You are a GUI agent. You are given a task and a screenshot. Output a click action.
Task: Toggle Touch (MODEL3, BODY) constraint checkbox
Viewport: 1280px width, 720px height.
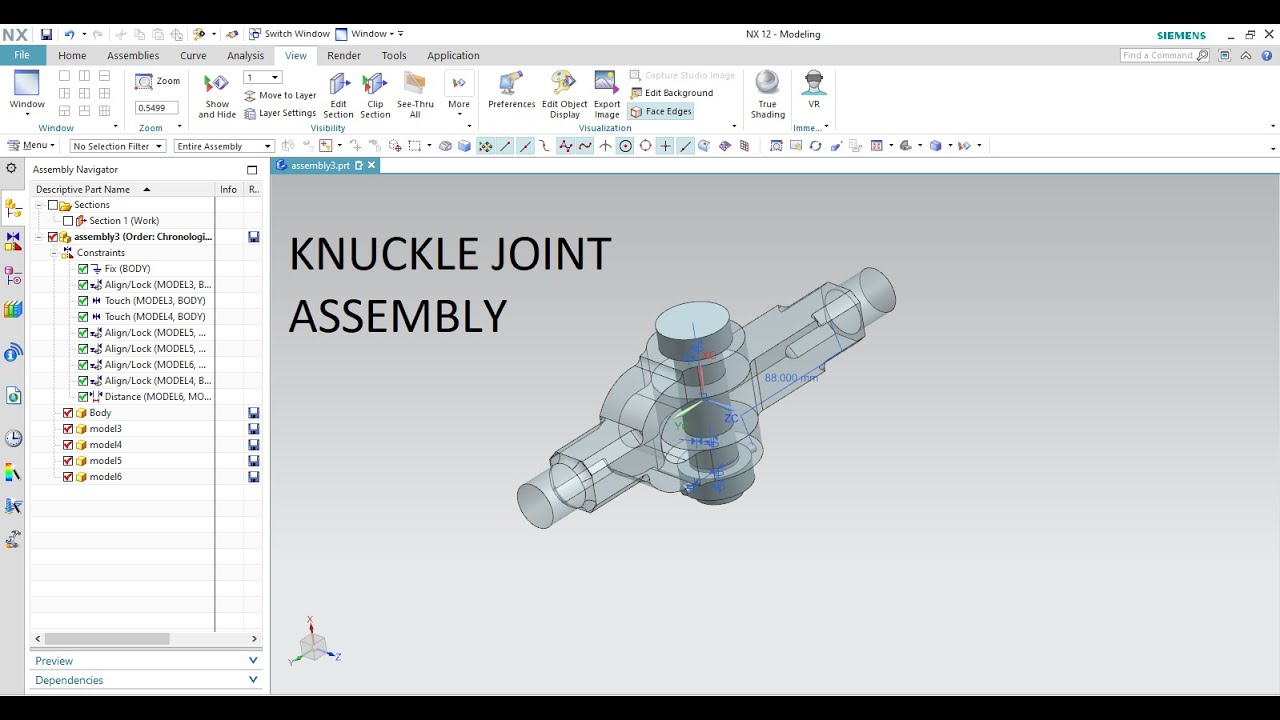[83, 301]
